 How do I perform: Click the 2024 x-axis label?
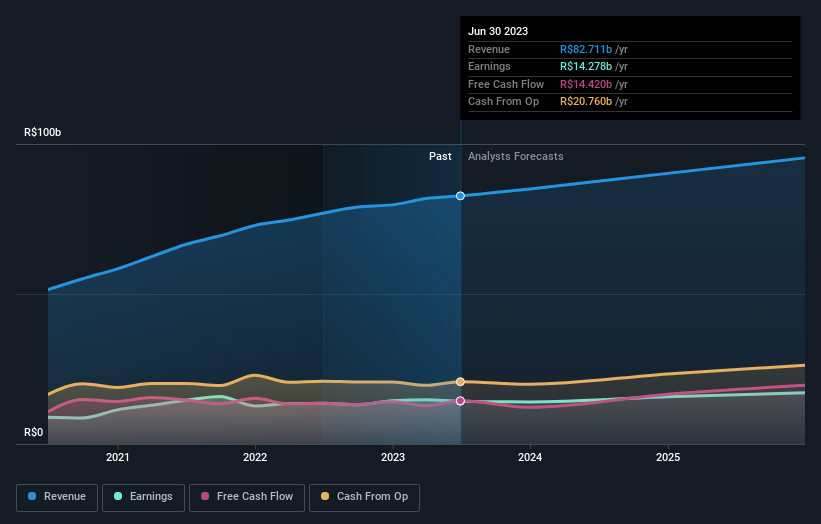[530, 458]
